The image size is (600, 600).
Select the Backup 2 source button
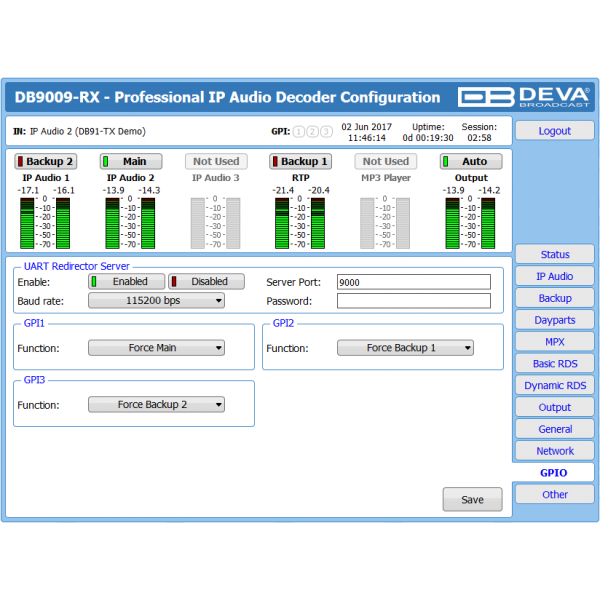tap(46, 161)
